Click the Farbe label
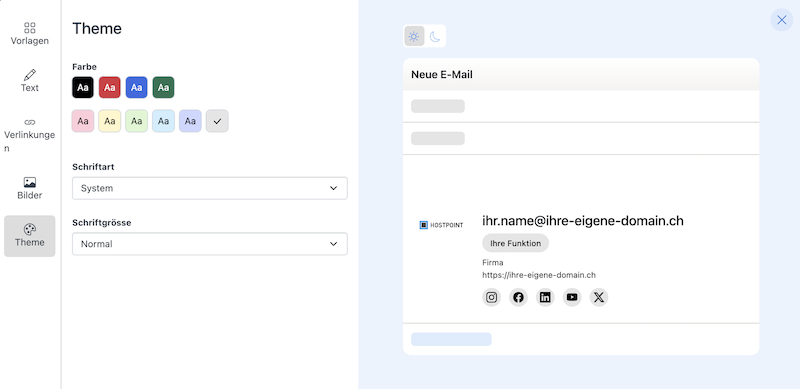Screen dimensions: 800x389 click(x=84, y=67)
